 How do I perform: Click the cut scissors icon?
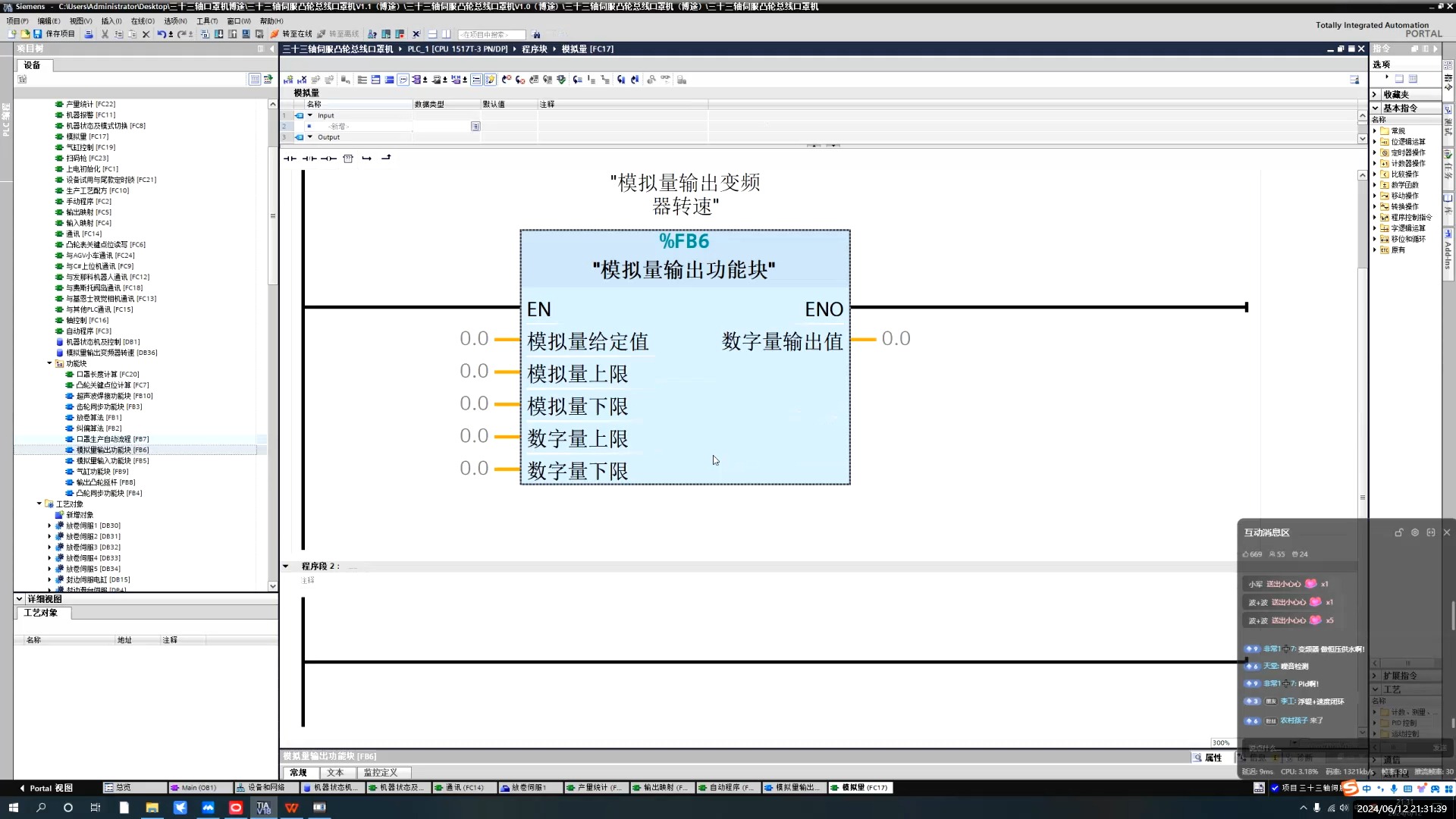click(105, 34)
